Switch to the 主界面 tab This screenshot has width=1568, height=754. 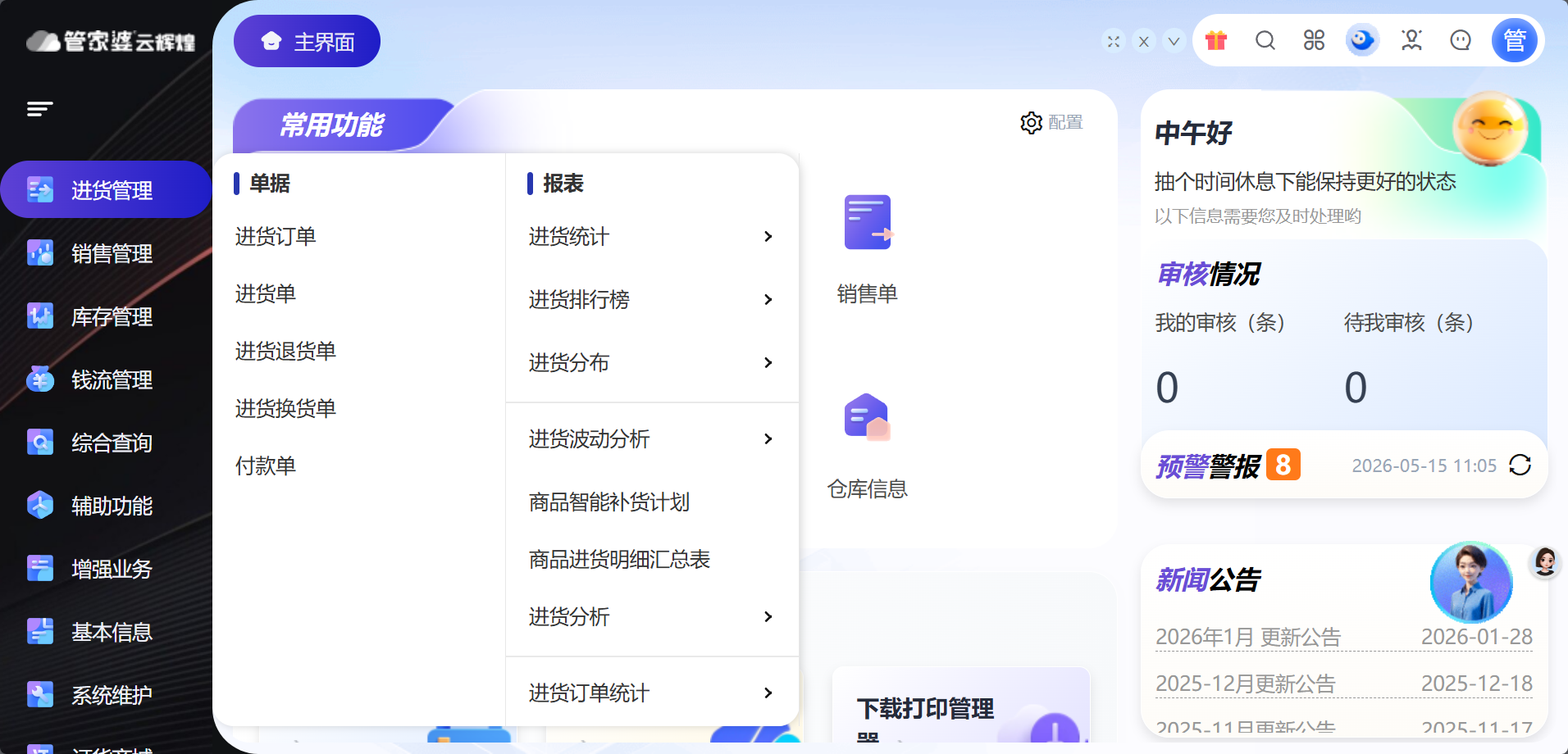tap(307, 41)
